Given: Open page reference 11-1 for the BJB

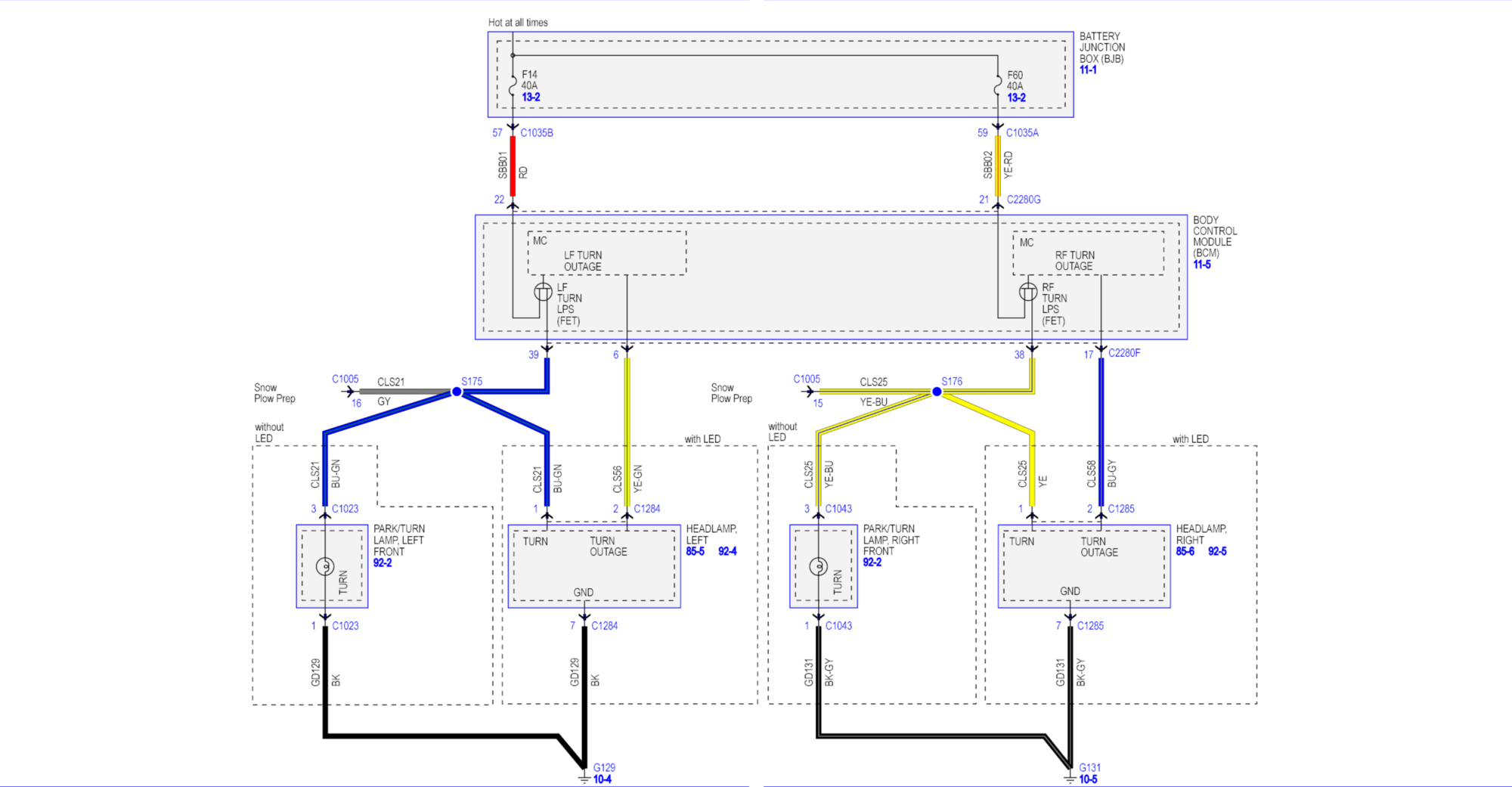Looking at the screenshot, I should (x=1089, y=70).
